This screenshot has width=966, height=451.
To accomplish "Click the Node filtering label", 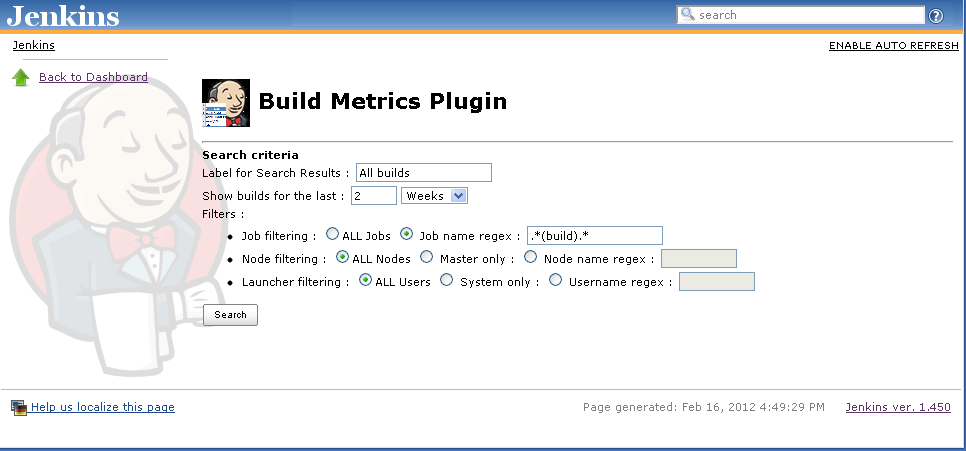I will tap(284, 259).
